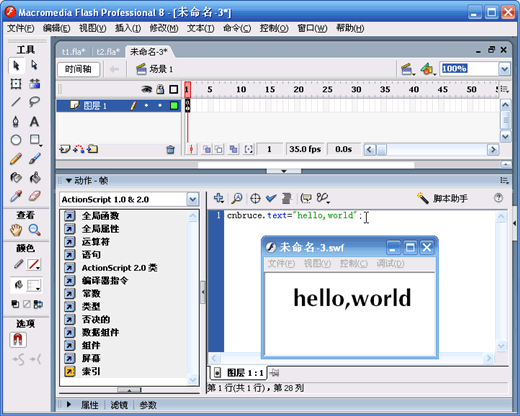Toggle show/hide all layers eye icon
The width and height of the screenshot is (520, 416).
point(147,89)
